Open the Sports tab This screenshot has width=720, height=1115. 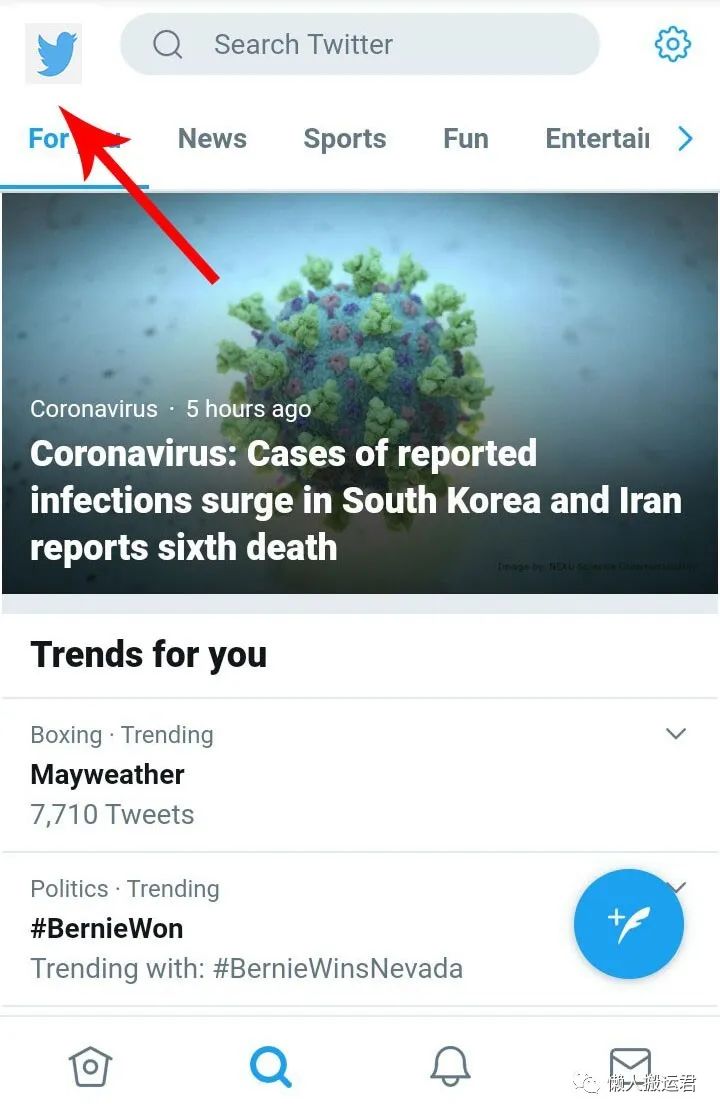[344, 139]
